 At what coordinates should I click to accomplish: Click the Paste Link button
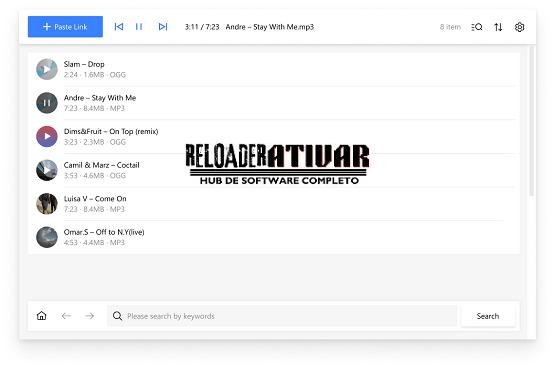coord(65,27)
